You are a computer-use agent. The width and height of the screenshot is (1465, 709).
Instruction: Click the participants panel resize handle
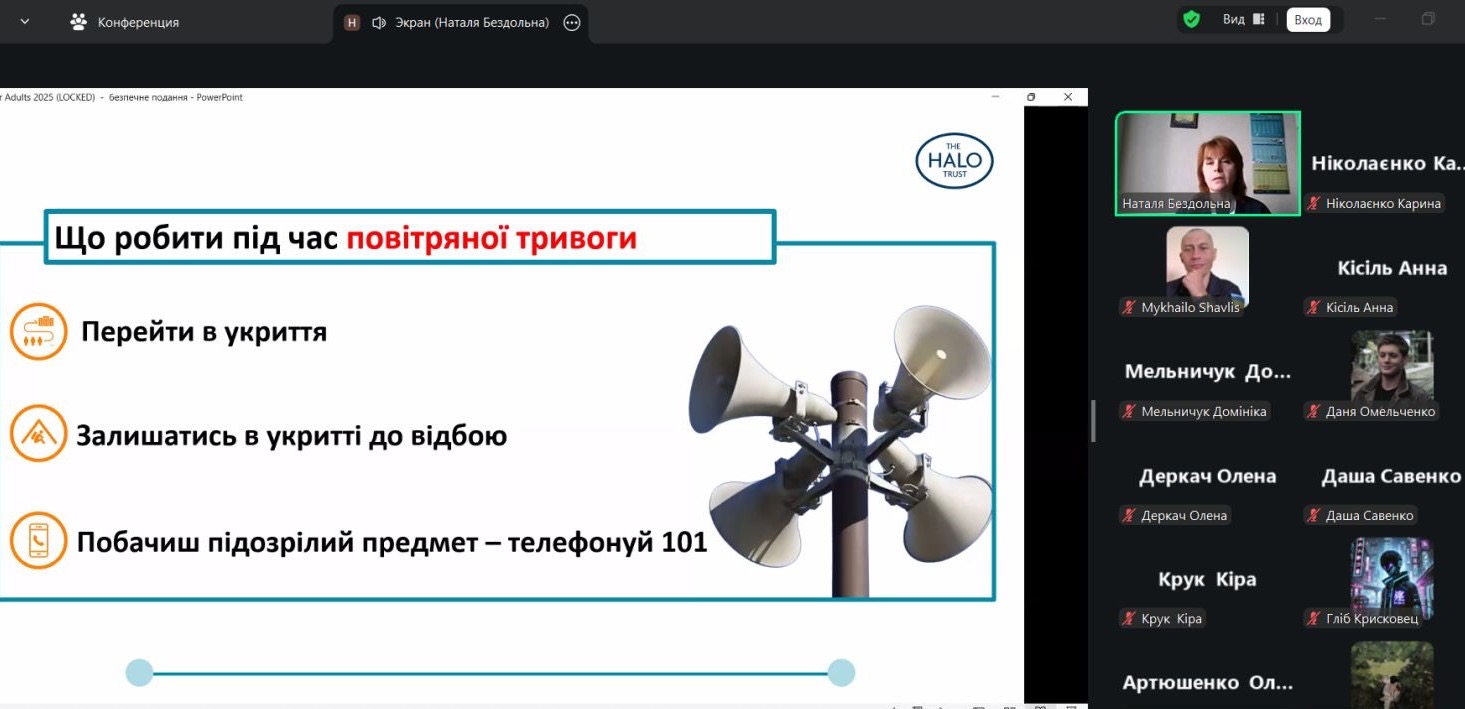[x=1093, y=420]
